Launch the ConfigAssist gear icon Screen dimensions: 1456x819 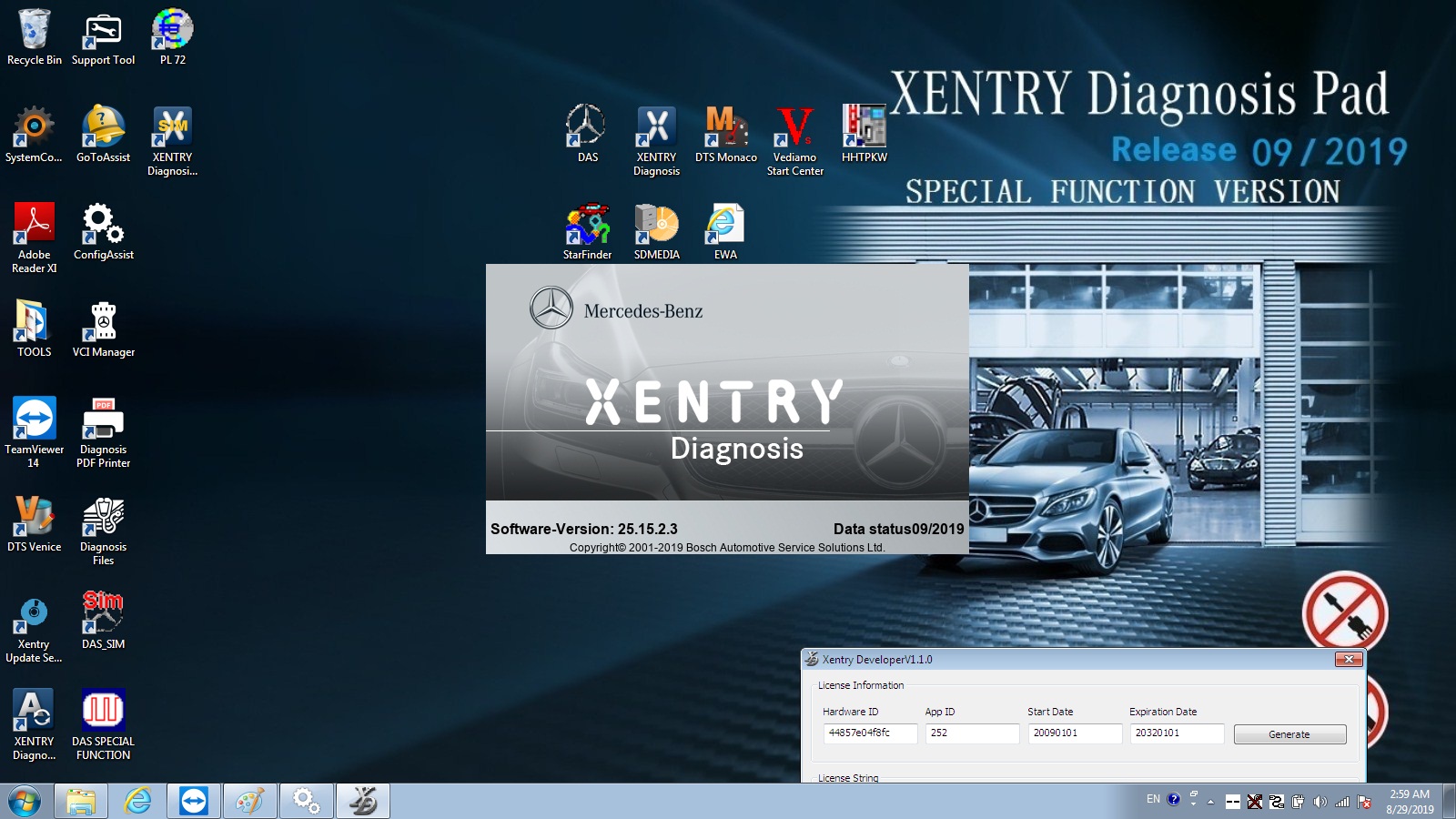pos(103,231)
